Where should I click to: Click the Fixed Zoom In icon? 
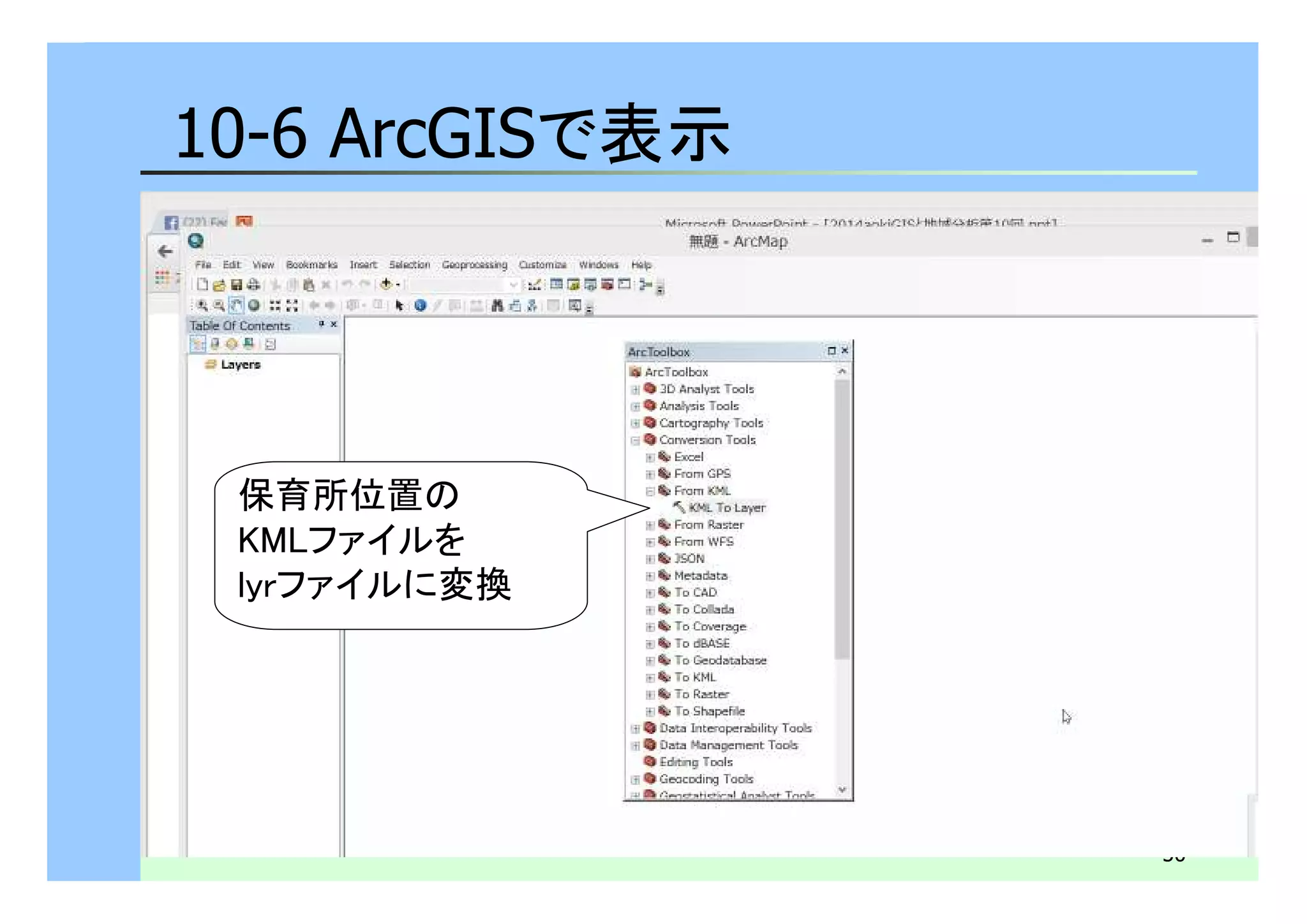tap(275, 306)
